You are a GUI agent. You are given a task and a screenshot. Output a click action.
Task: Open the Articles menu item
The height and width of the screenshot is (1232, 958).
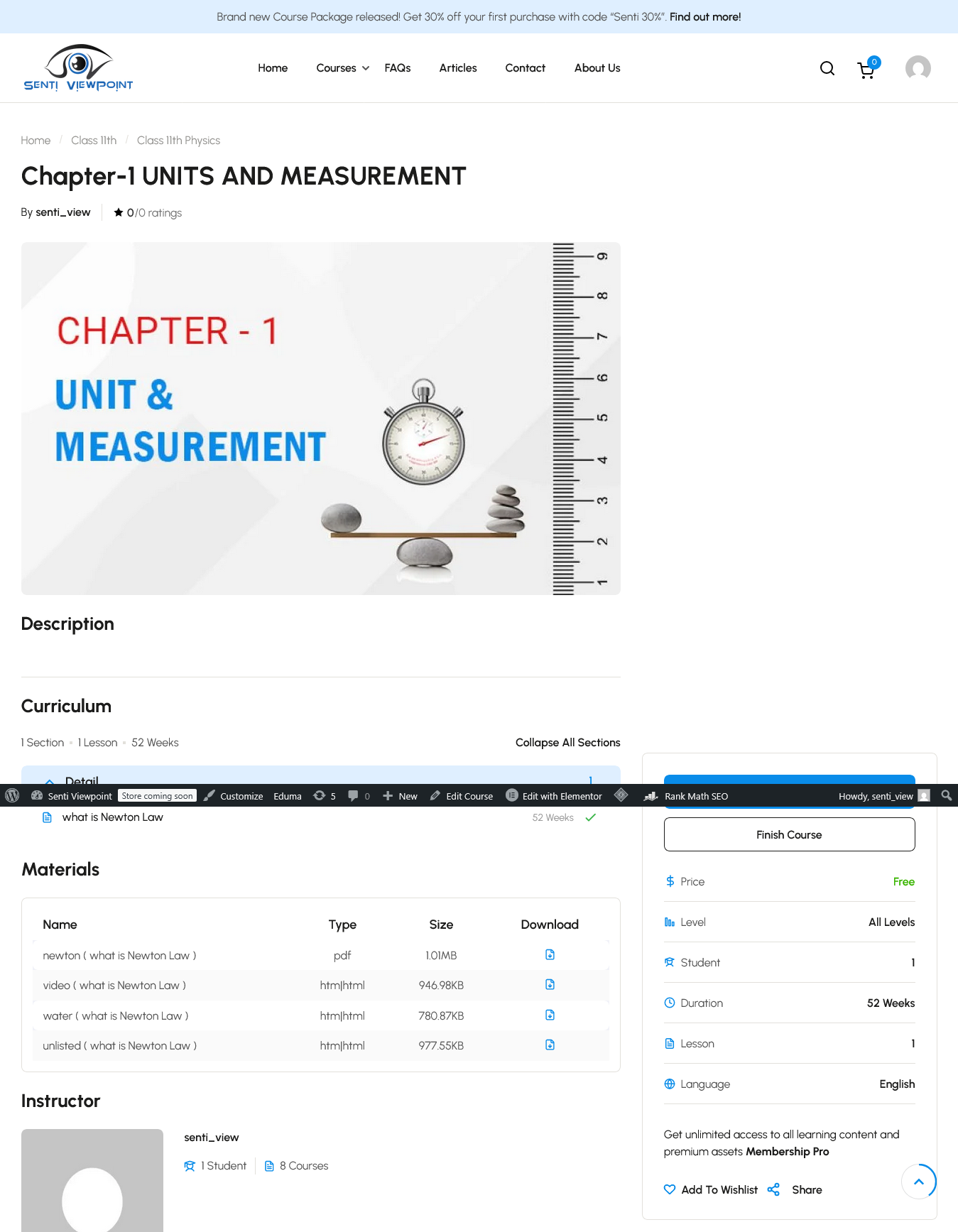[458, 68]
